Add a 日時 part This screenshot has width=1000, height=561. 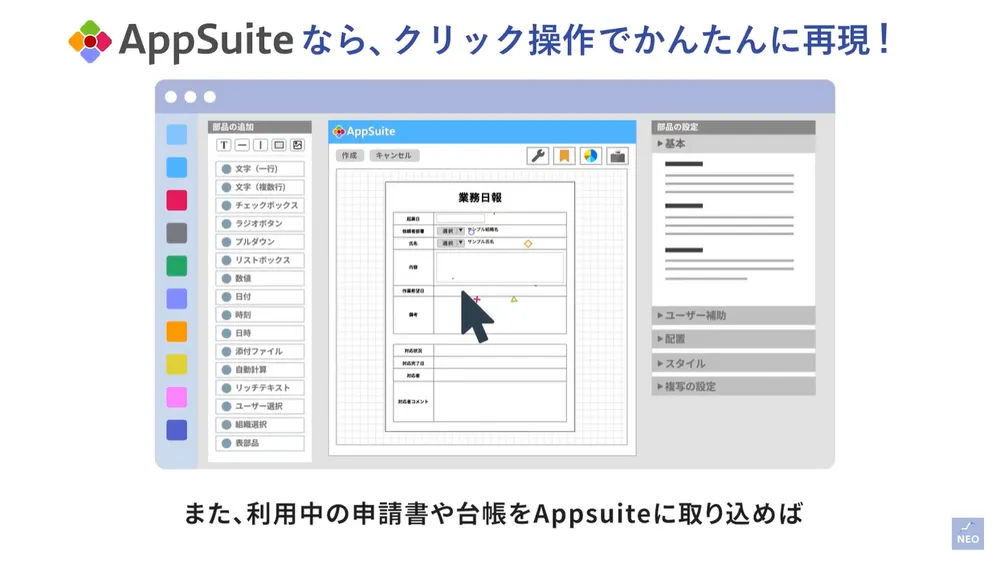pyautogui.click(x=260, y=333)
